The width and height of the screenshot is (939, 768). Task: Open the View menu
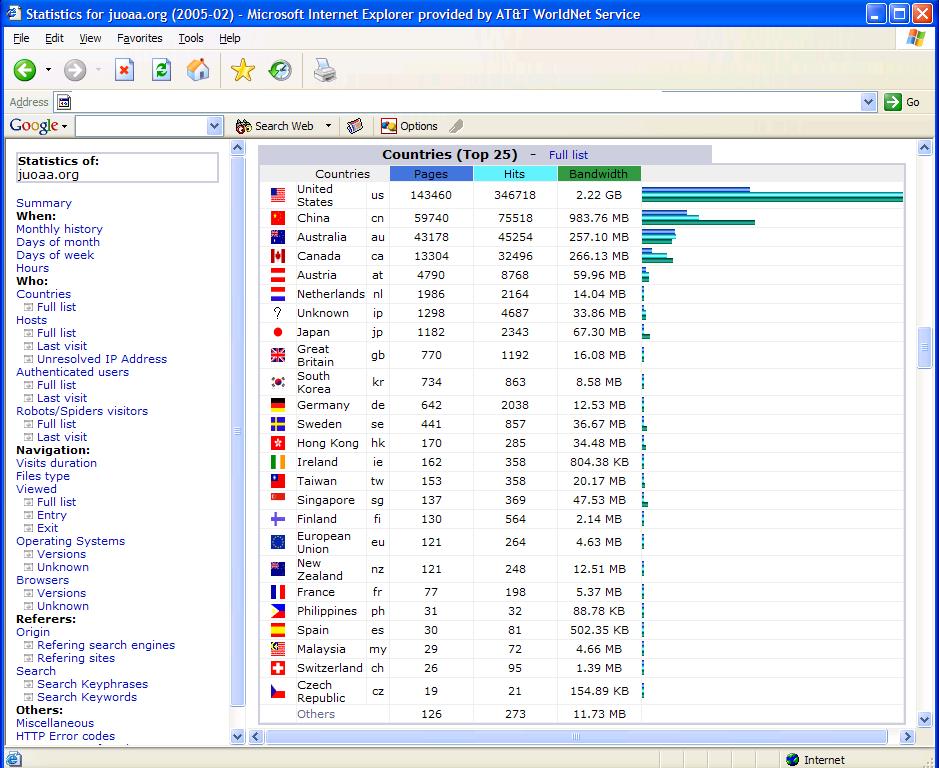pos(90,38)
